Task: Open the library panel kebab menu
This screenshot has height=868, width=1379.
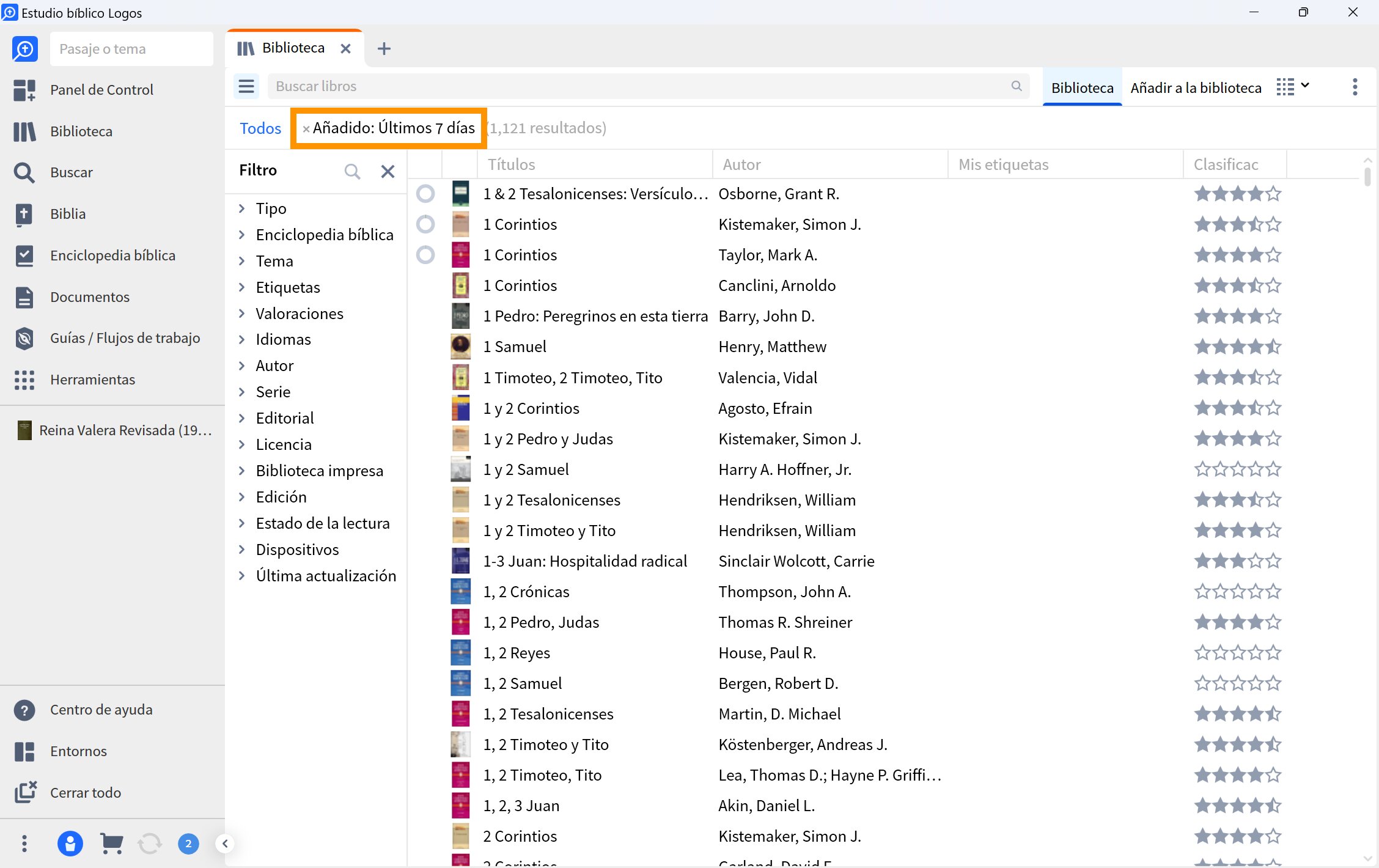Action: [1355, 87]
